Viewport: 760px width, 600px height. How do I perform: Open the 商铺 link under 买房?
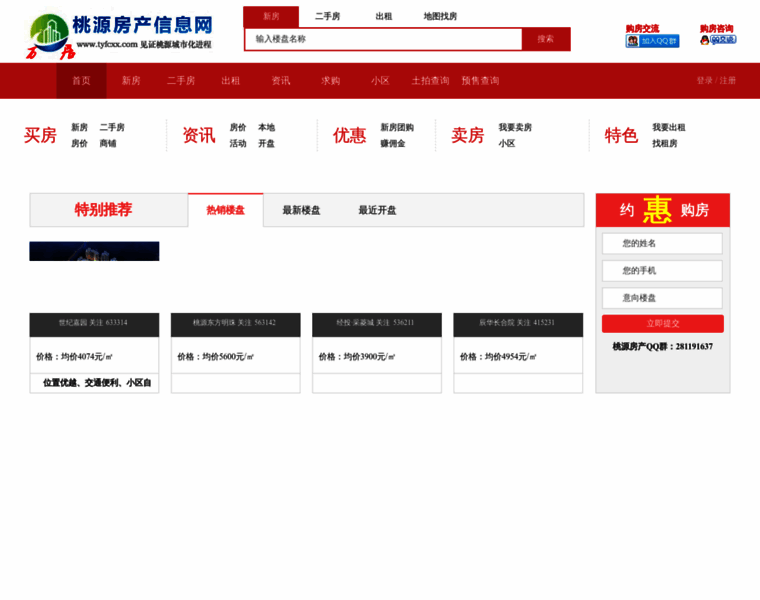[107, 144]
